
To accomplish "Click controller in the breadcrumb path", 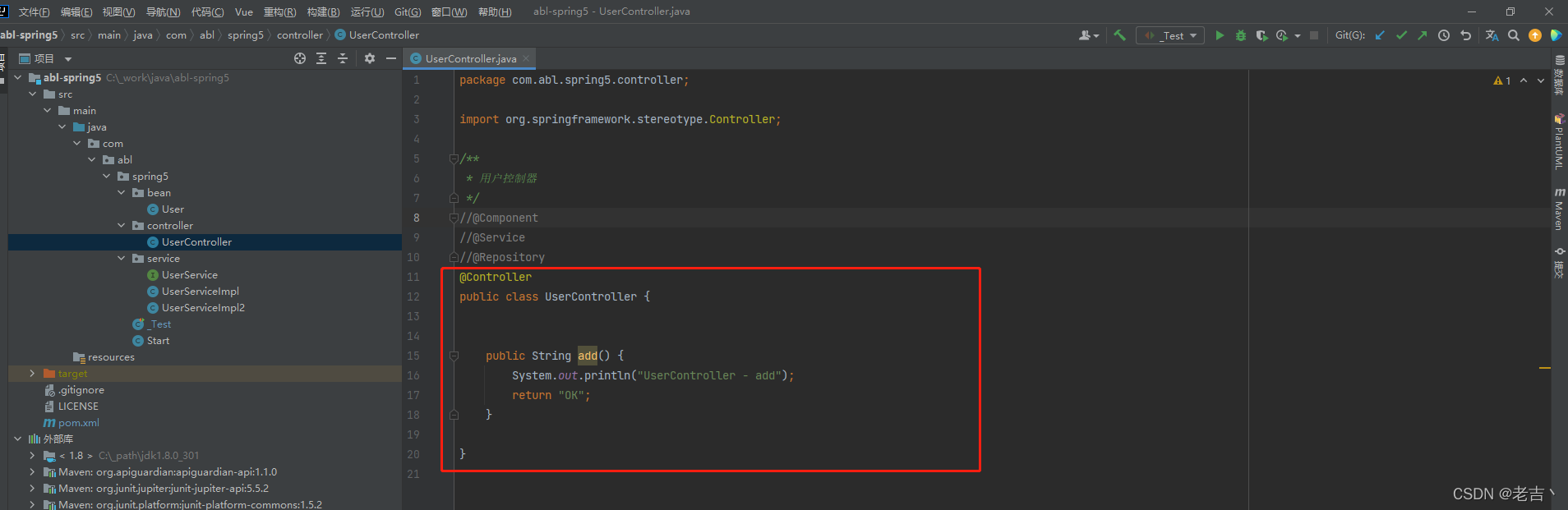I will point(300,35).
